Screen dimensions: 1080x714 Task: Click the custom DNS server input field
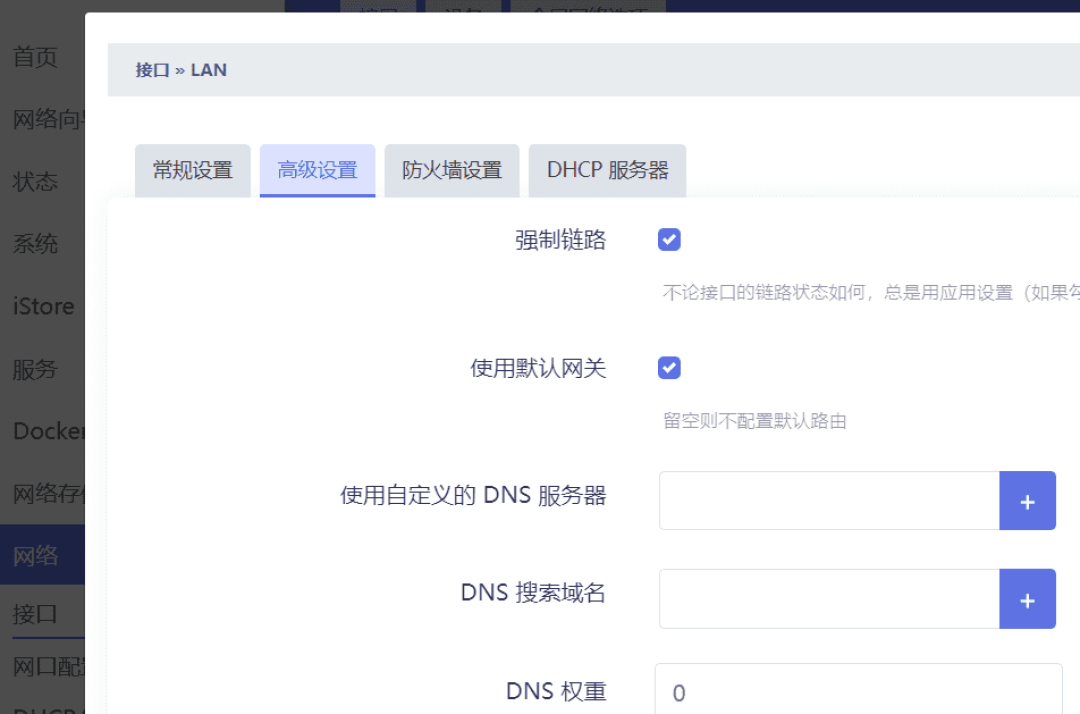click(829, 501)
